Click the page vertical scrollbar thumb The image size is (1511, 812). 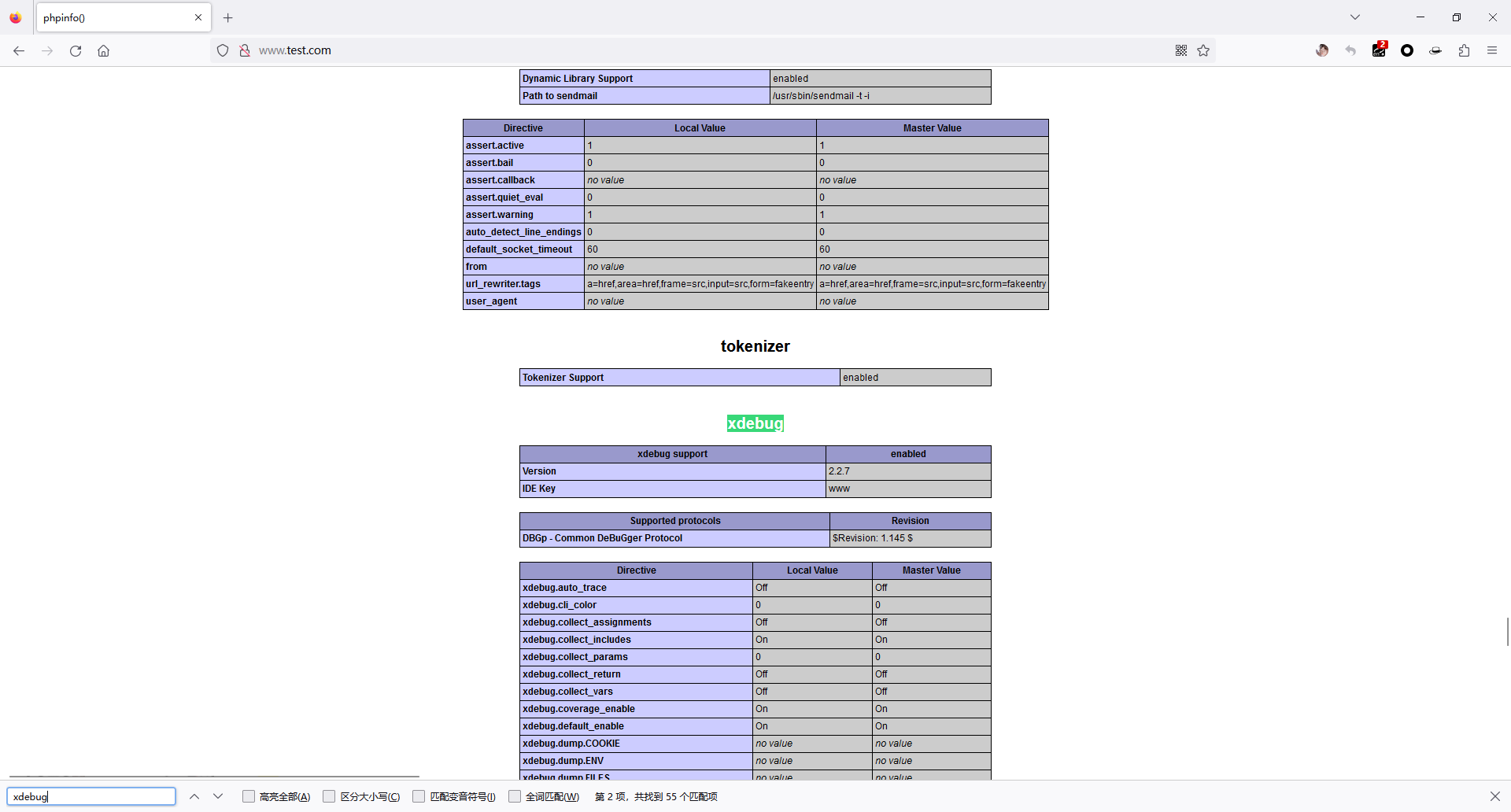1508,632
